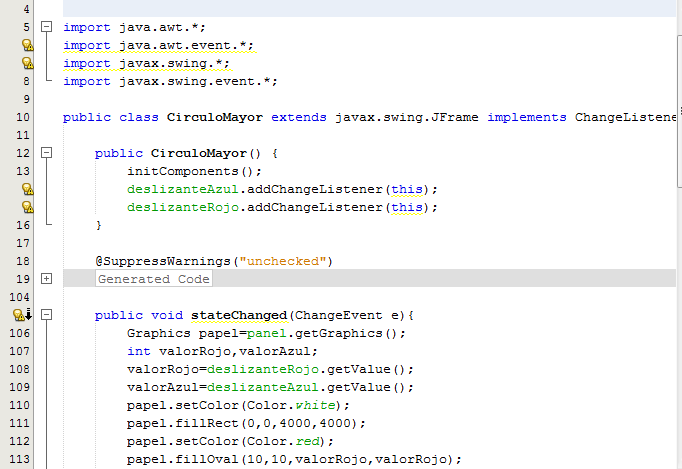The image size is (682, 469).
Task: Click 'ChangeEvent e' parameter
Action: point(347,315)
